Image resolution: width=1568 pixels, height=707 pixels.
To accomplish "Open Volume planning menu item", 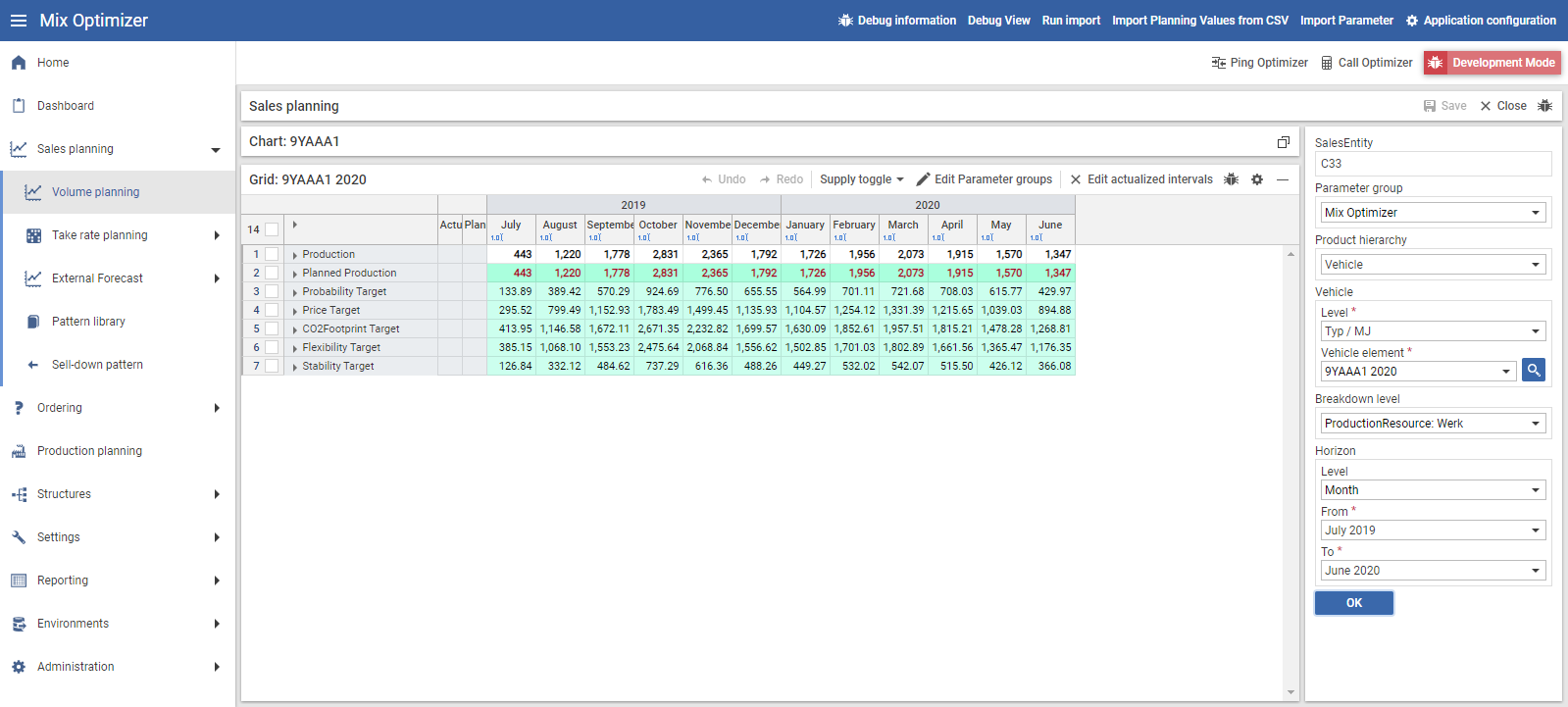I will 120,192.
